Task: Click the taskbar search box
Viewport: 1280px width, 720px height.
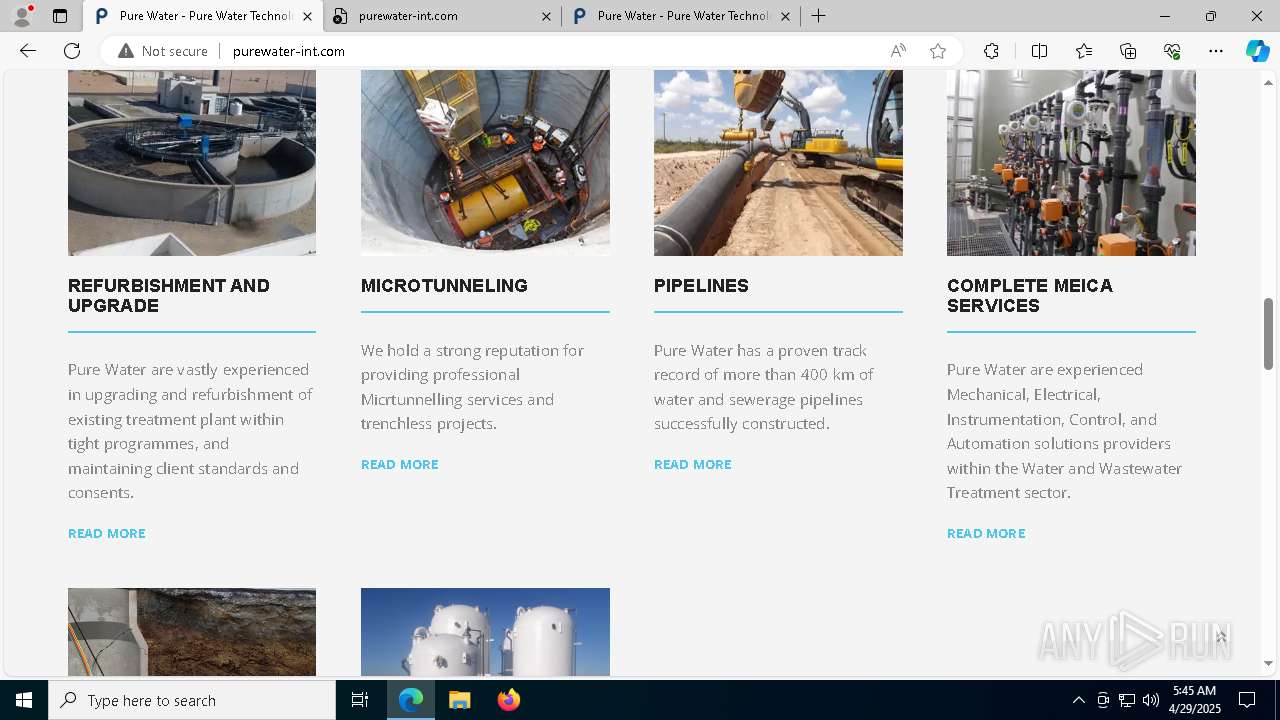Action: [x=192, y=700]
